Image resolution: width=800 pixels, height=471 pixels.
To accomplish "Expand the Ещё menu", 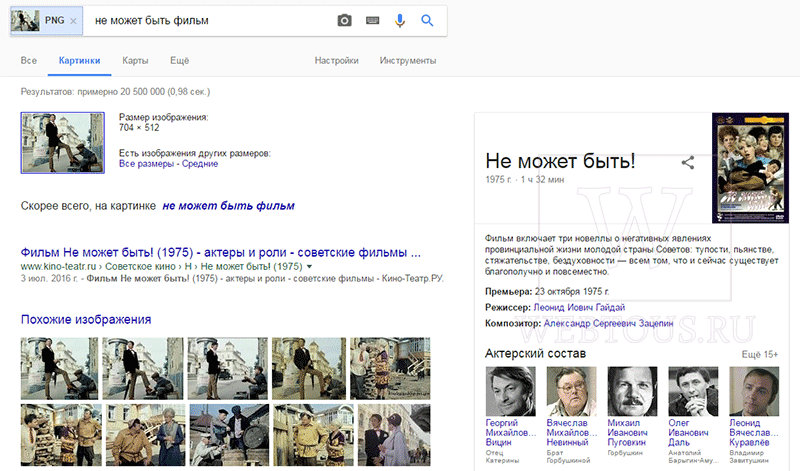I will (180, 60).
